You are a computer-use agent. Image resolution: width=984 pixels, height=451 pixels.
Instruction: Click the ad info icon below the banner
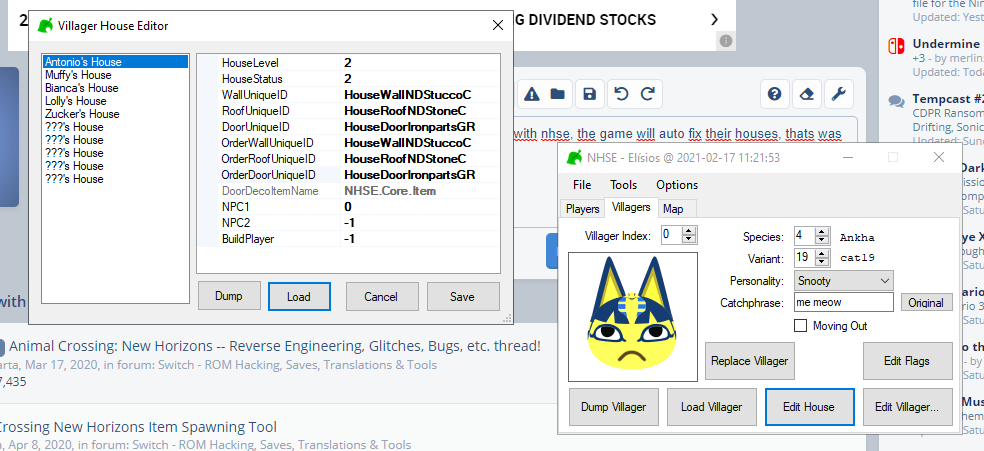[725, 41]
